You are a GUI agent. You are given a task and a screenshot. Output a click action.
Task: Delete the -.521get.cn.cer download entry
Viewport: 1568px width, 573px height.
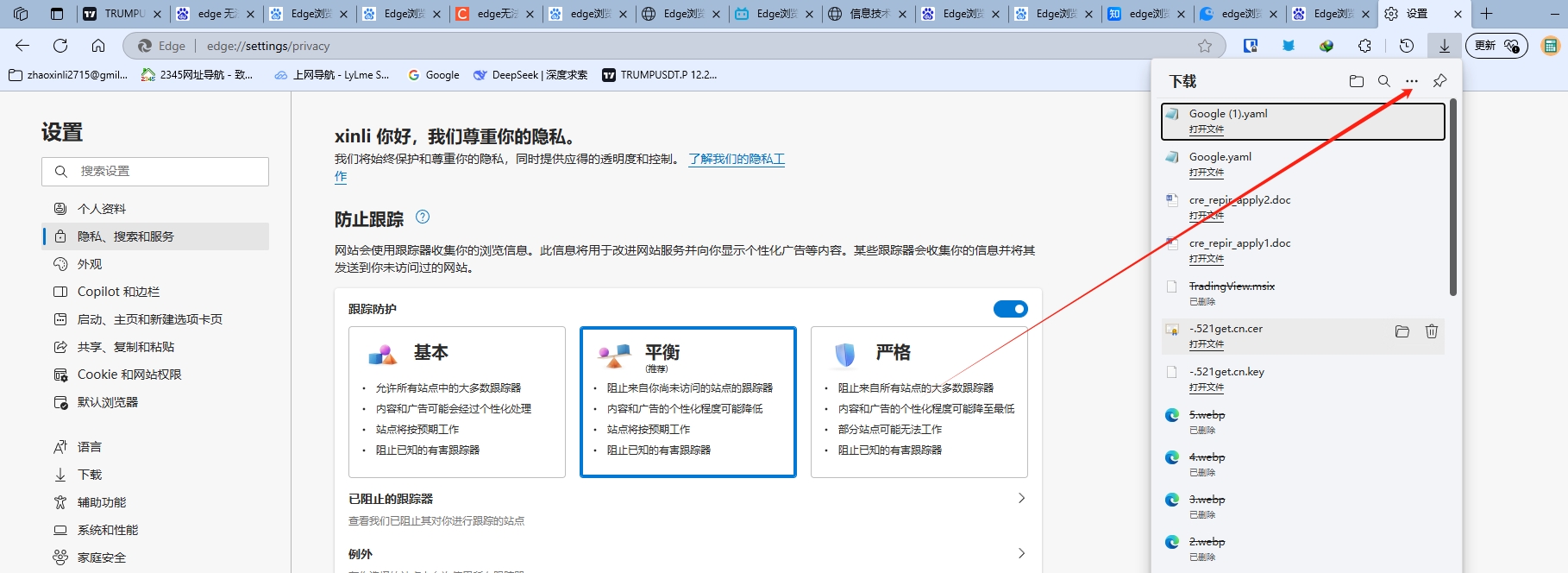[1432, 331]
